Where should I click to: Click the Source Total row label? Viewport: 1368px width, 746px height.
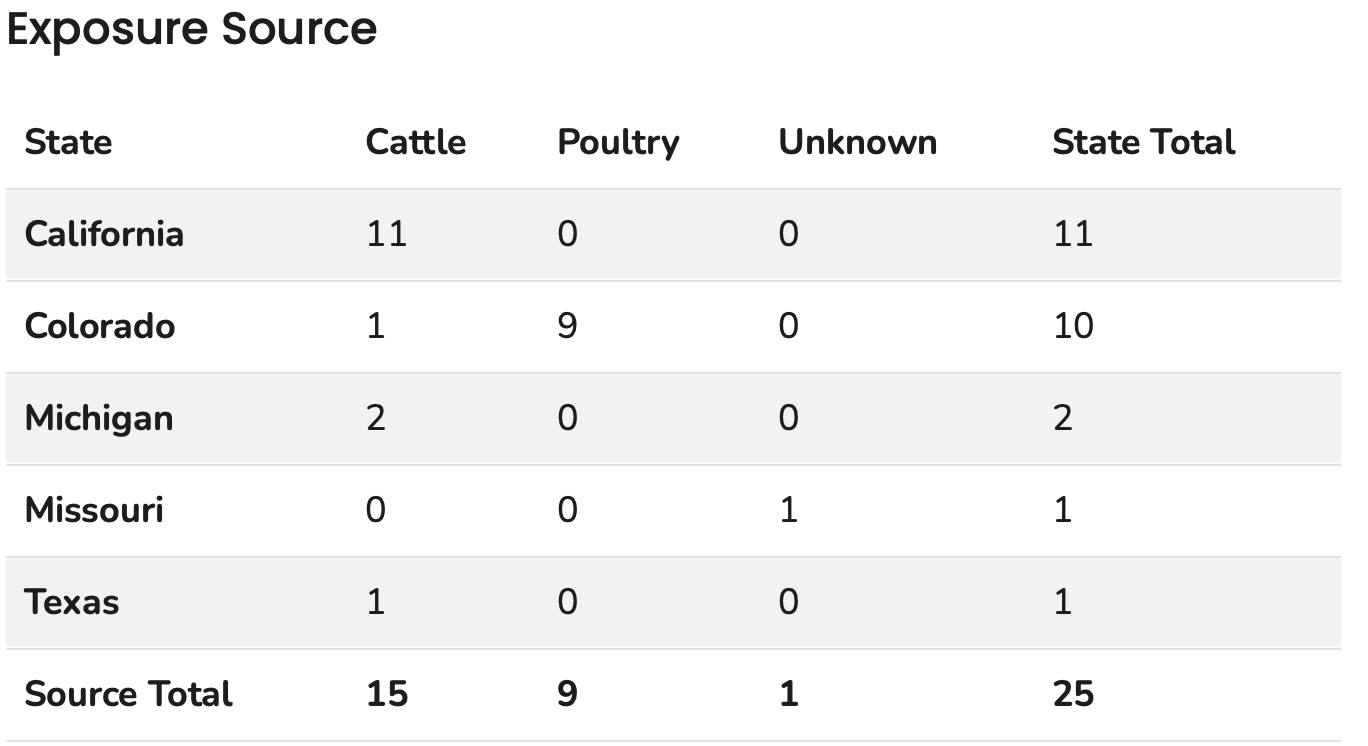[x=128, y=694]
